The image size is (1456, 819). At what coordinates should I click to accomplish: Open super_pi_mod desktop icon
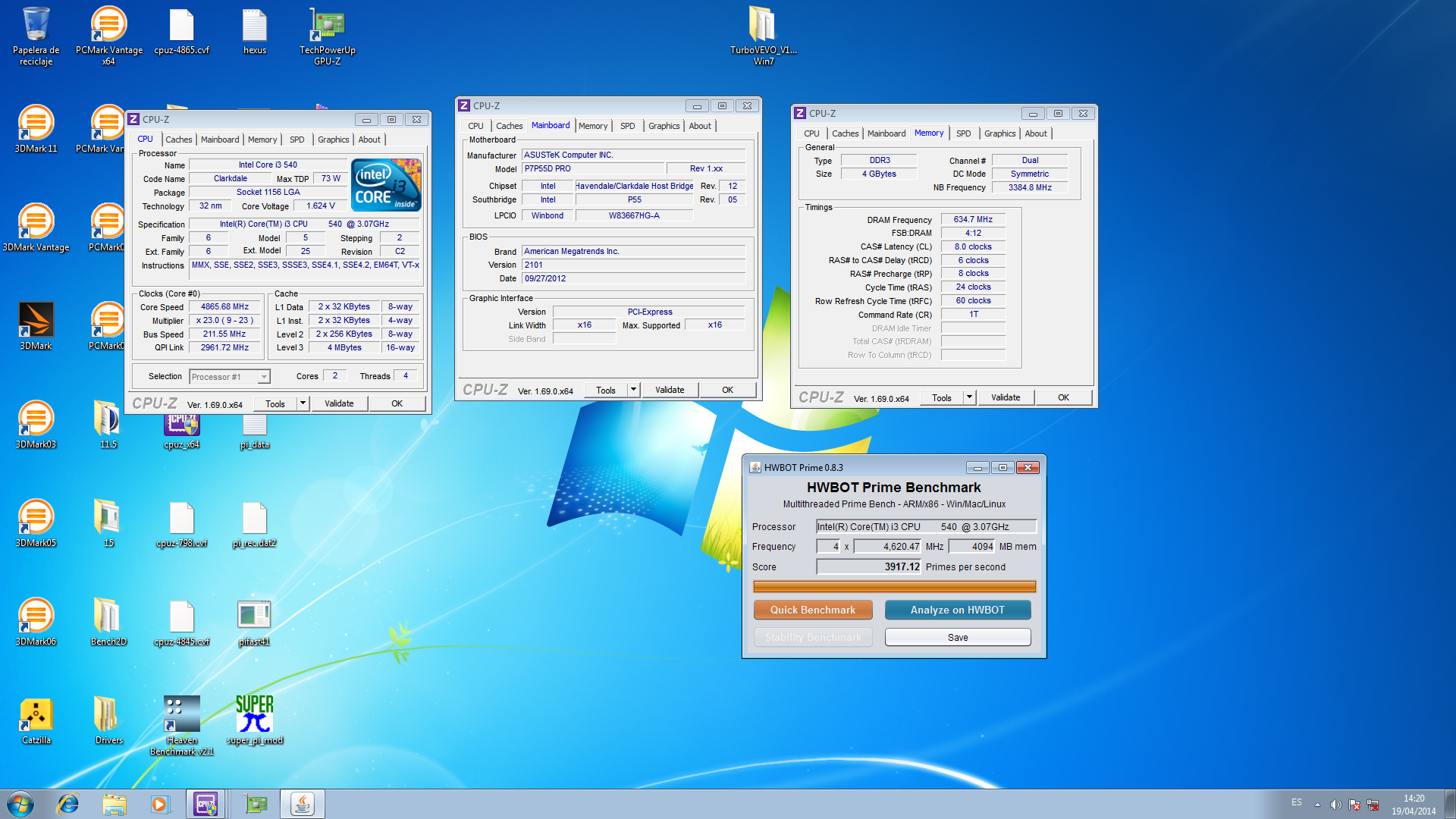click(254, 720)
